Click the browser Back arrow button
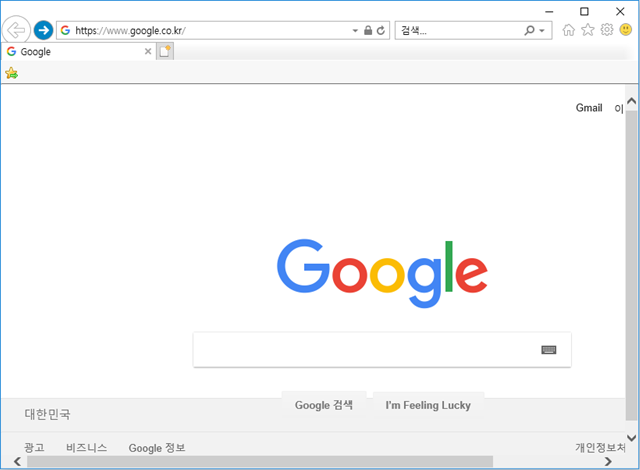 click(x=16, y=30)
